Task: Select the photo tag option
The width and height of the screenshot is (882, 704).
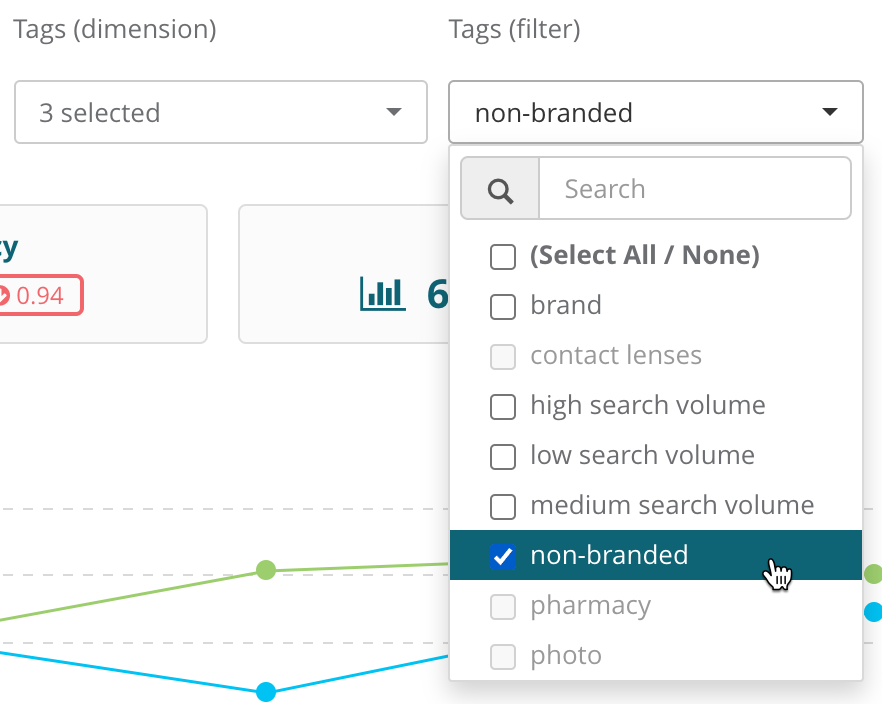Action: [x=566, y=656]
